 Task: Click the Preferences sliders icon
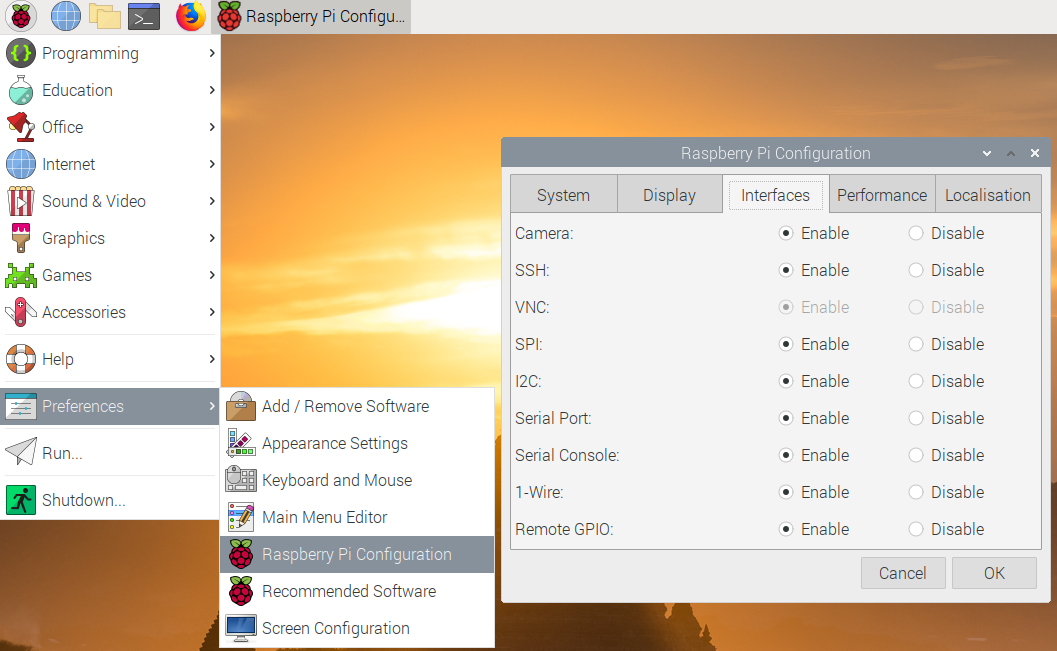(x=21, y=406)
